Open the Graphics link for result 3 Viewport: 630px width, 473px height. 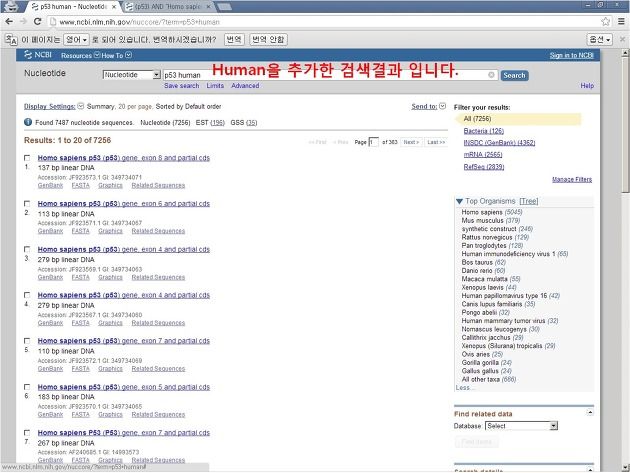click(x=110, y=277)
